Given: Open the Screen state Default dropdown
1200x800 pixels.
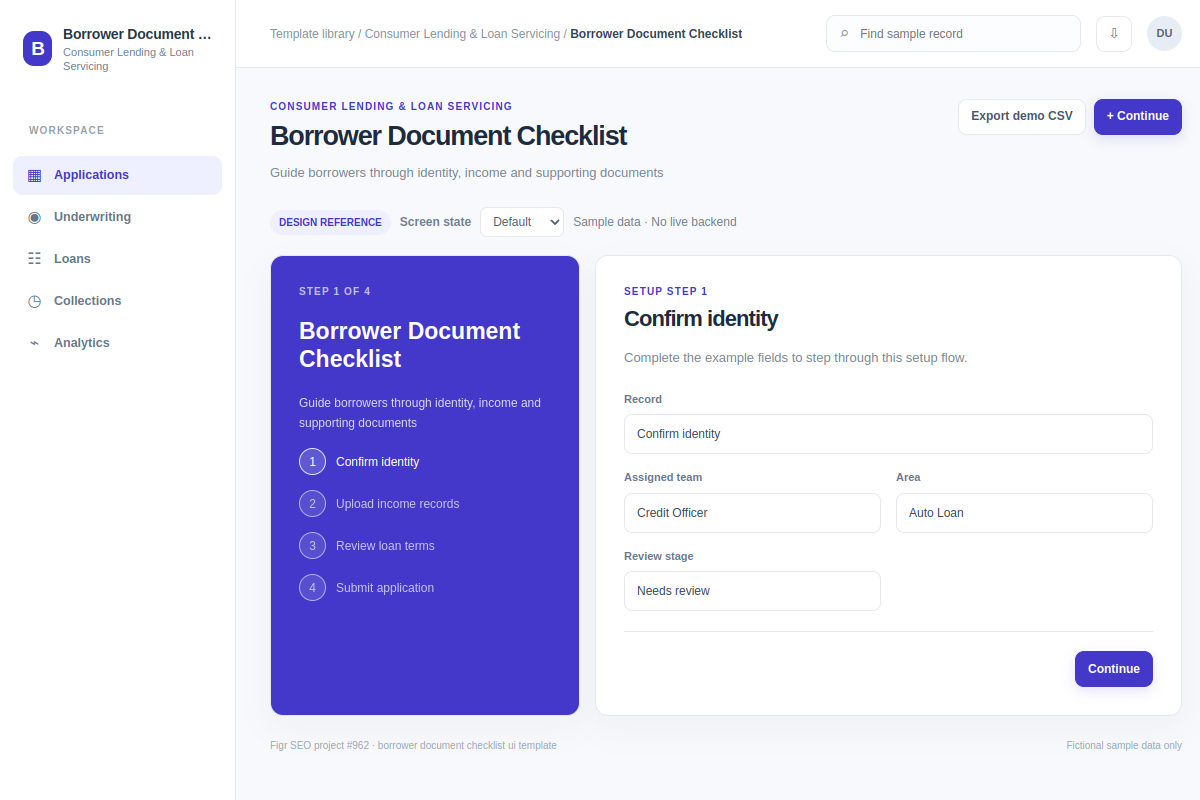Looking at the screenshot, I should coord(522,222).
